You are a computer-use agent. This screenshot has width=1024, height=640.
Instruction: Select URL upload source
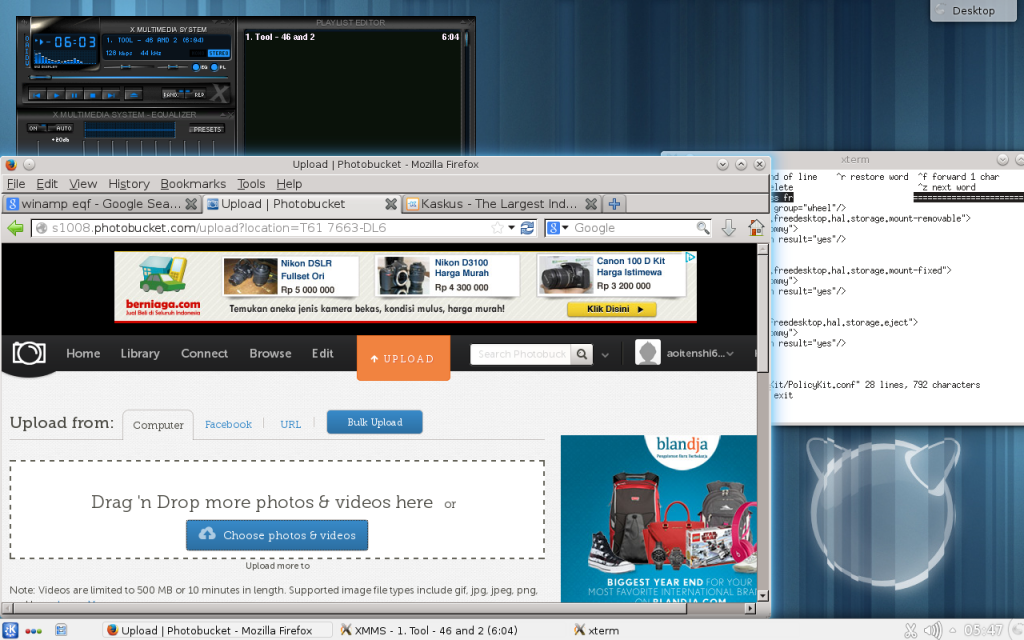(291, 424)
